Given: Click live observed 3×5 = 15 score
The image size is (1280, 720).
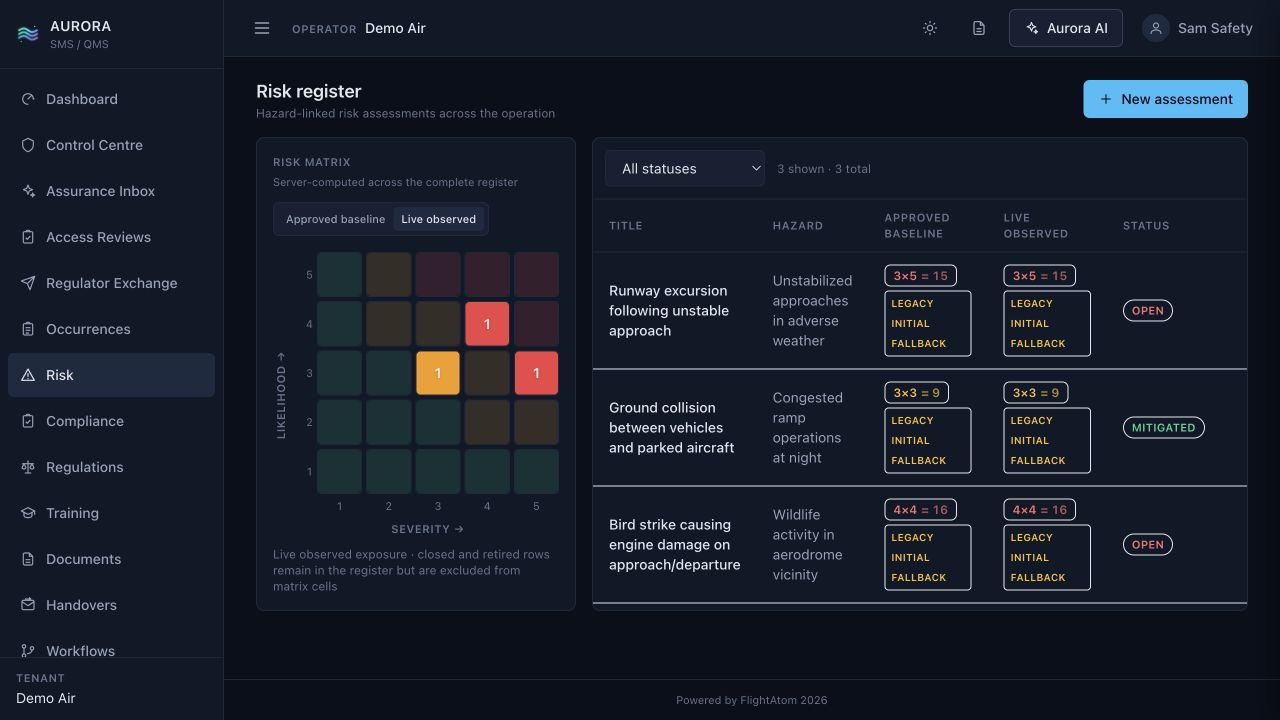Looking at the screenshot, I should click(1040, 276).
